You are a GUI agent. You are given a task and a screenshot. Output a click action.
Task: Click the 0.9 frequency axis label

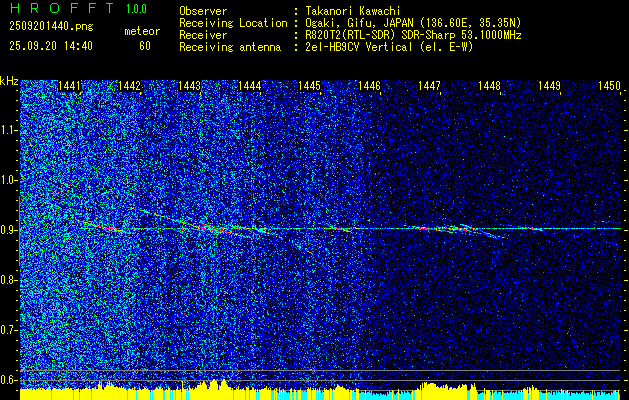tap(9, 230)
